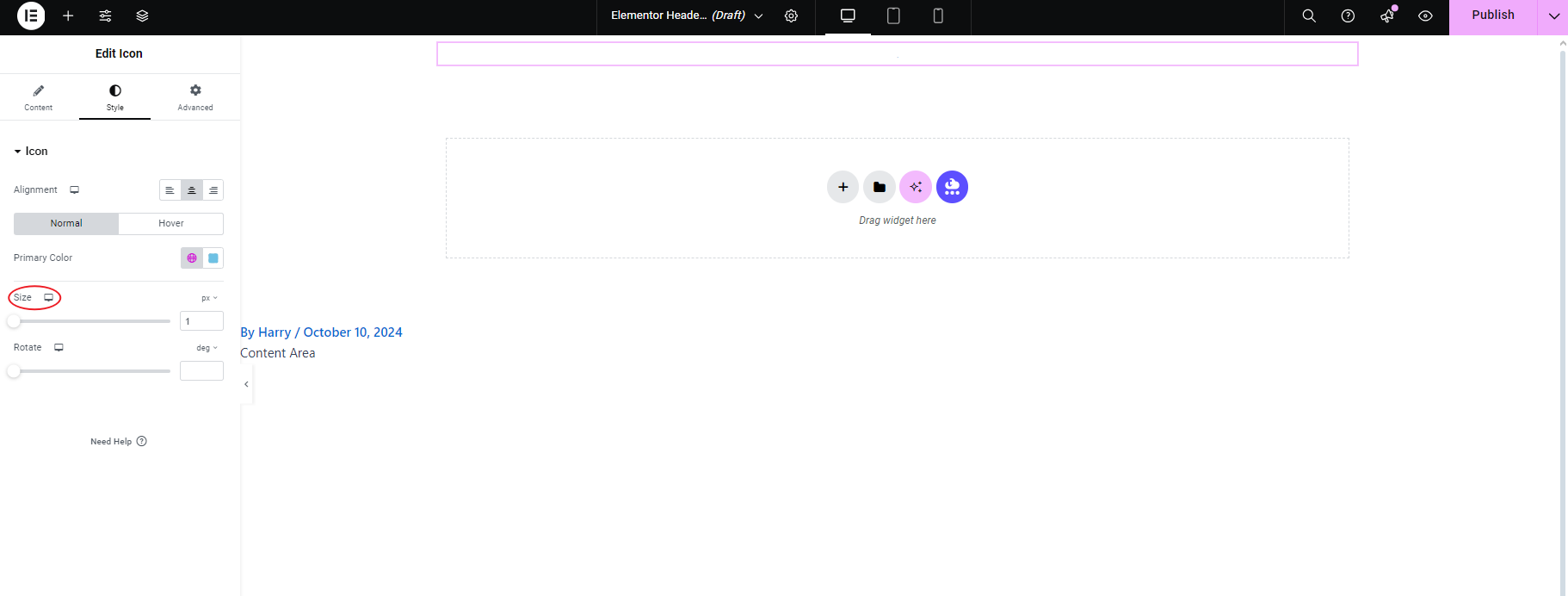The width and height of the screenshot is (1568, 596).
Task: Switch to mobile responsive view
Action: coord(938,16)
